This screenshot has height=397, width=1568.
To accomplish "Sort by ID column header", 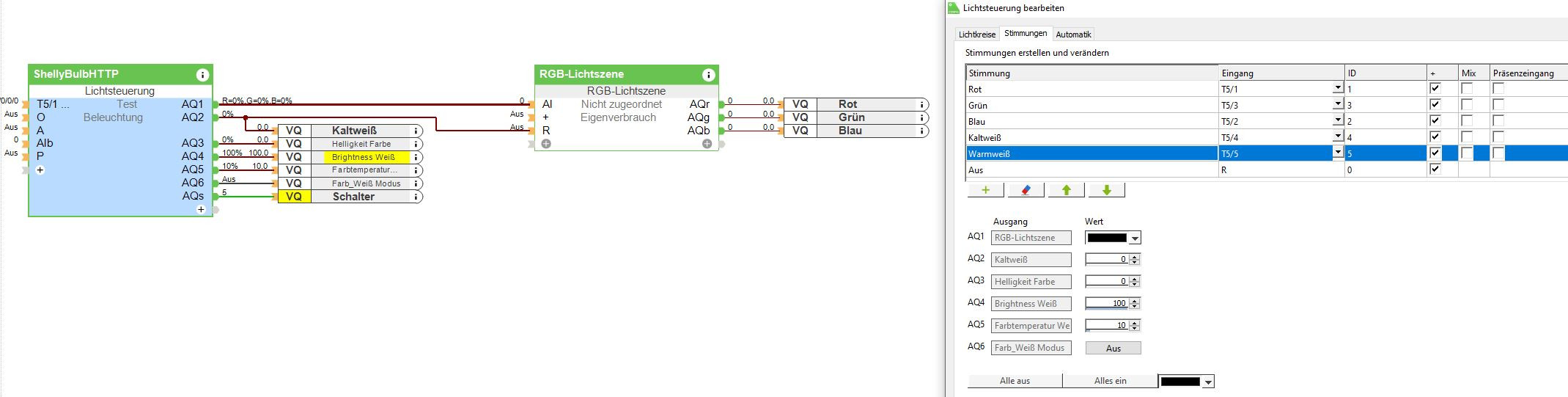I will pos(1385,73).
